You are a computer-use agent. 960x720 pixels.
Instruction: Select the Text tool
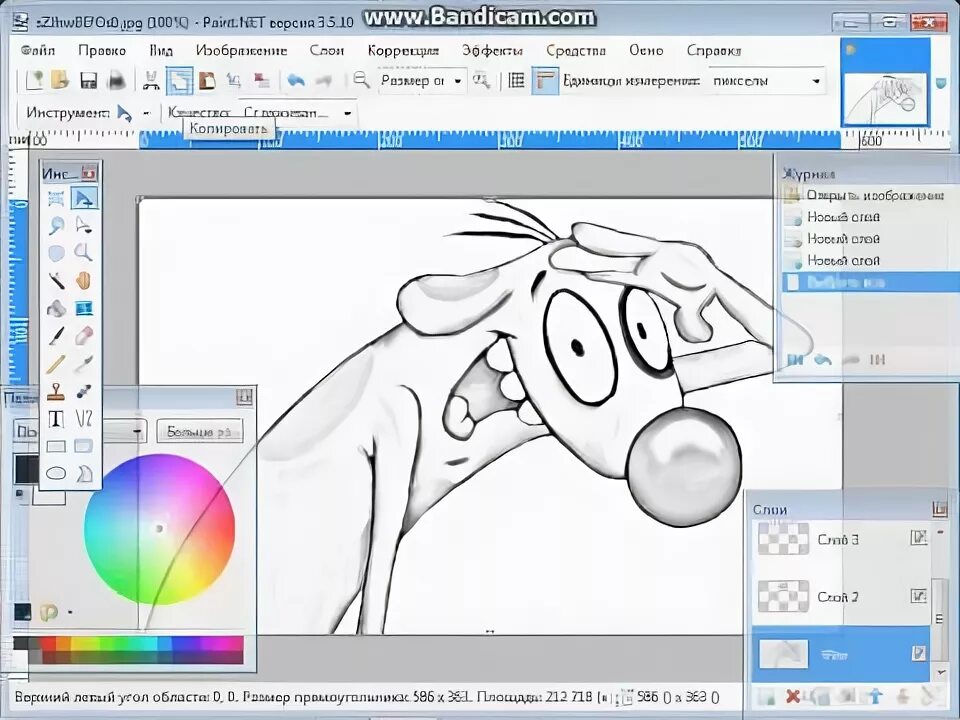pos(56,419)
